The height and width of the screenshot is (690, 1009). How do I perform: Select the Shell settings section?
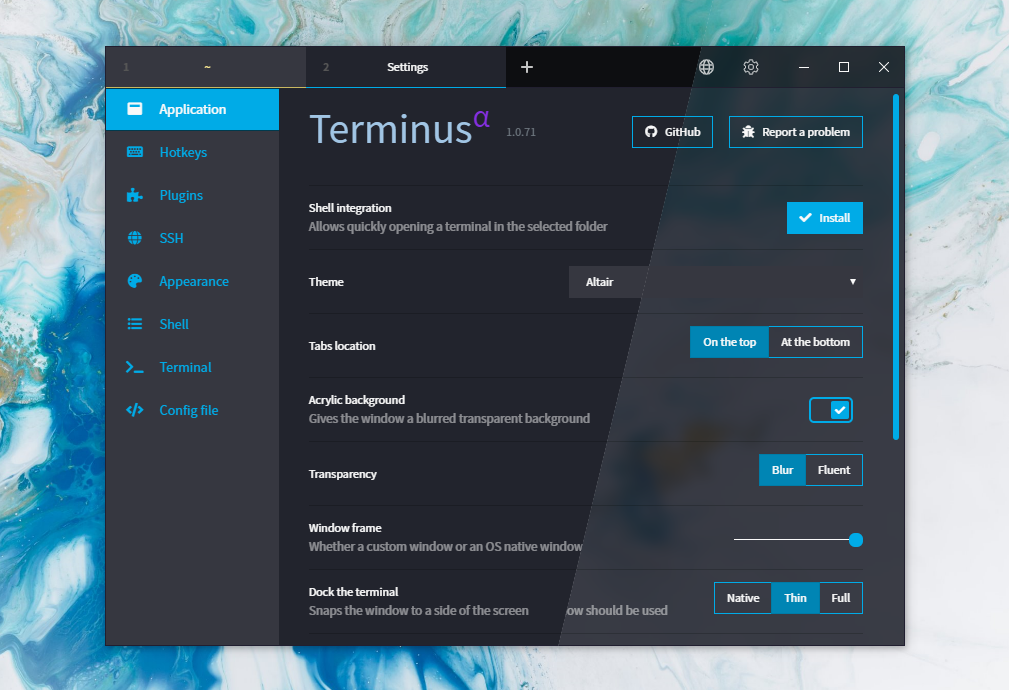tap(192, 324)
